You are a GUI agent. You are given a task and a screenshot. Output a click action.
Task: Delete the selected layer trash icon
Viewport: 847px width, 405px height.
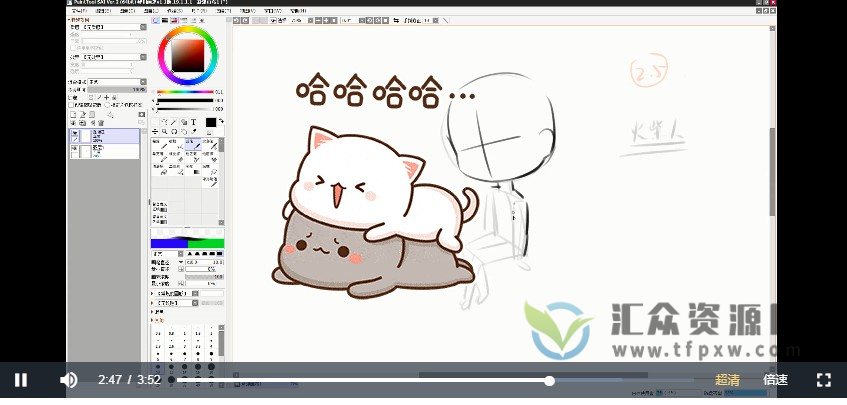tap(101, 123)
